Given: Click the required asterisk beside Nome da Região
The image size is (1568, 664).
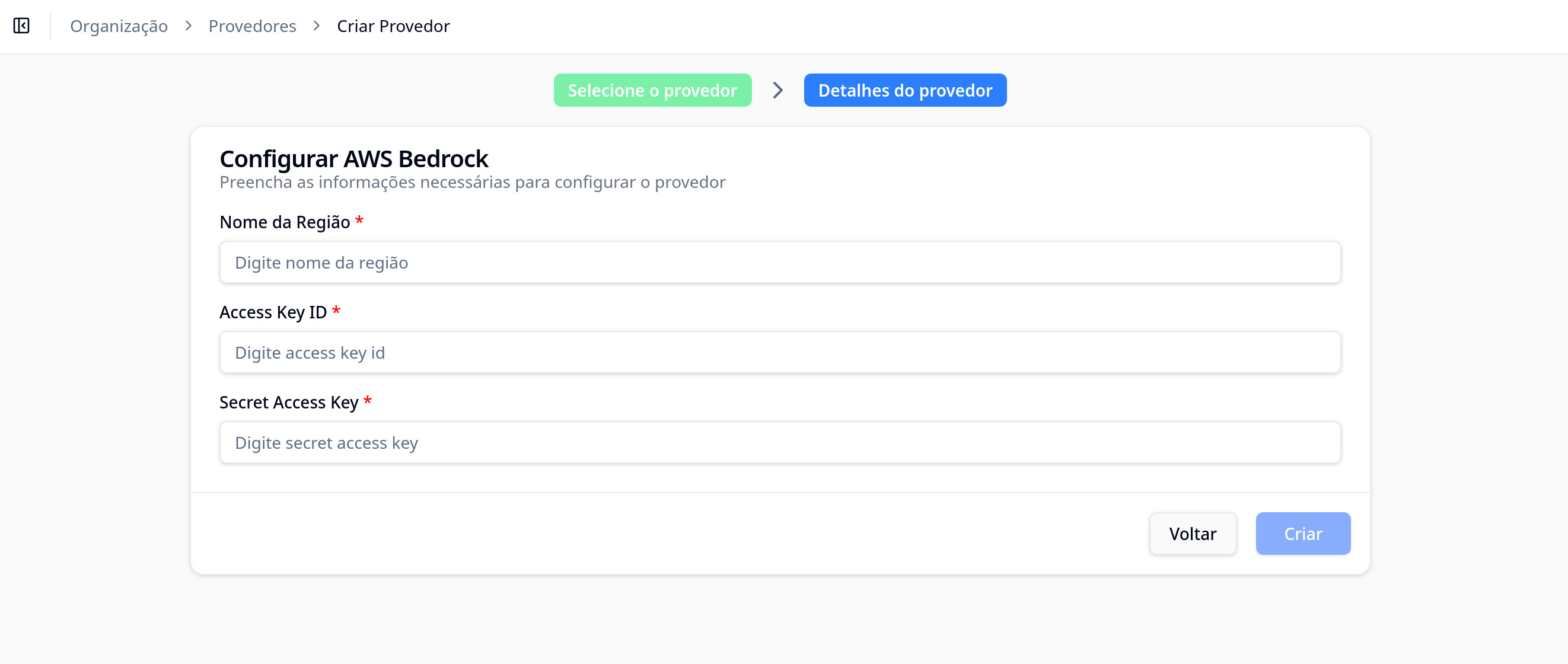Looking at the screenshot, I should tap(359, 222).
